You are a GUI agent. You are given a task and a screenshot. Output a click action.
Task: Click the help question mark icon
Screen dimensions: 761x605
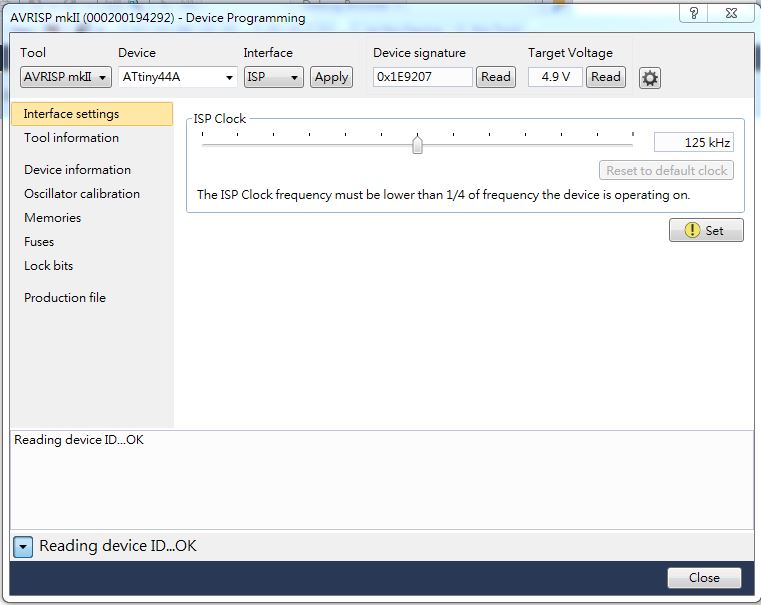(694, 13)
